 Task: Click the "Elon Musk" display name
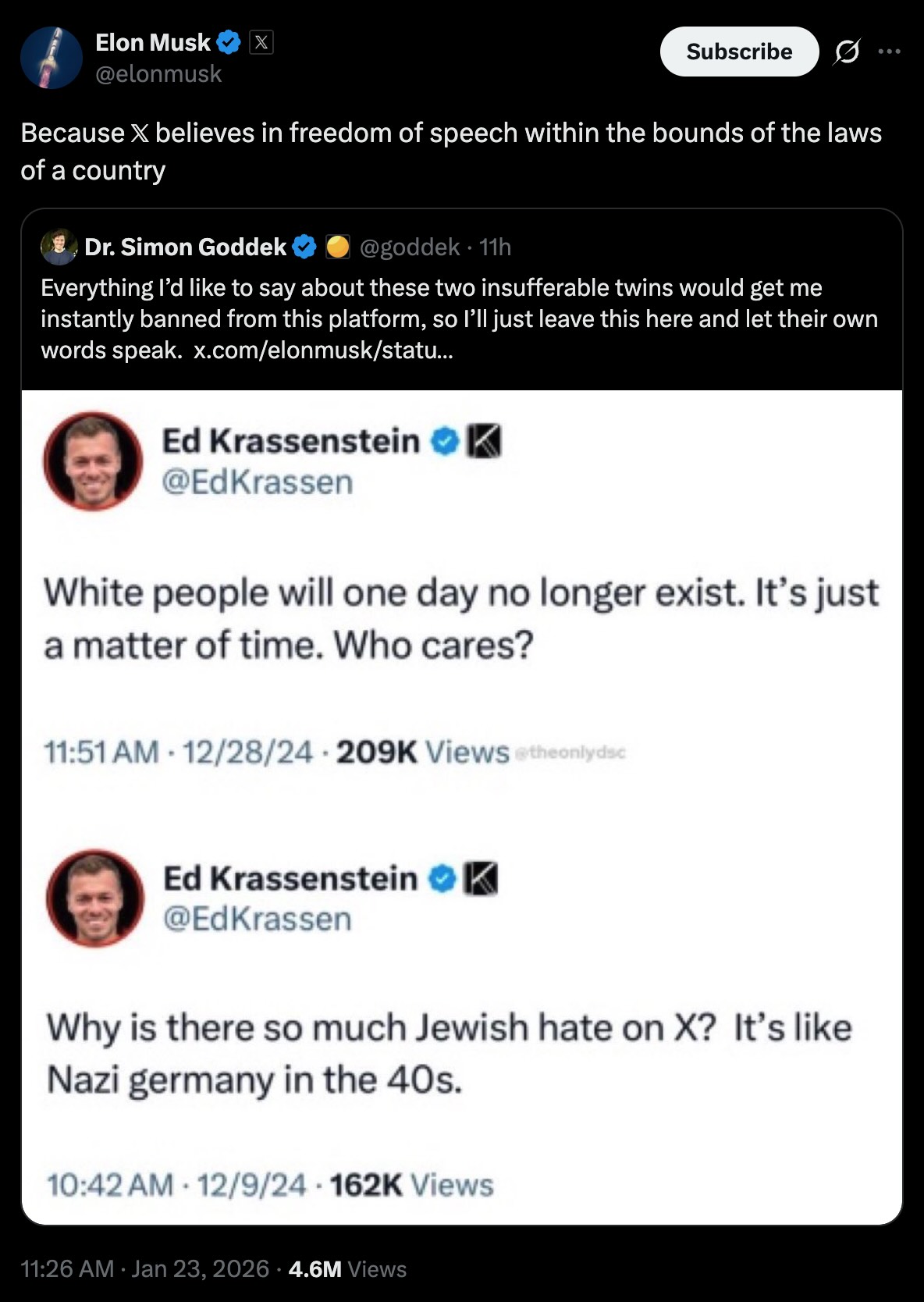pos(153,42)
